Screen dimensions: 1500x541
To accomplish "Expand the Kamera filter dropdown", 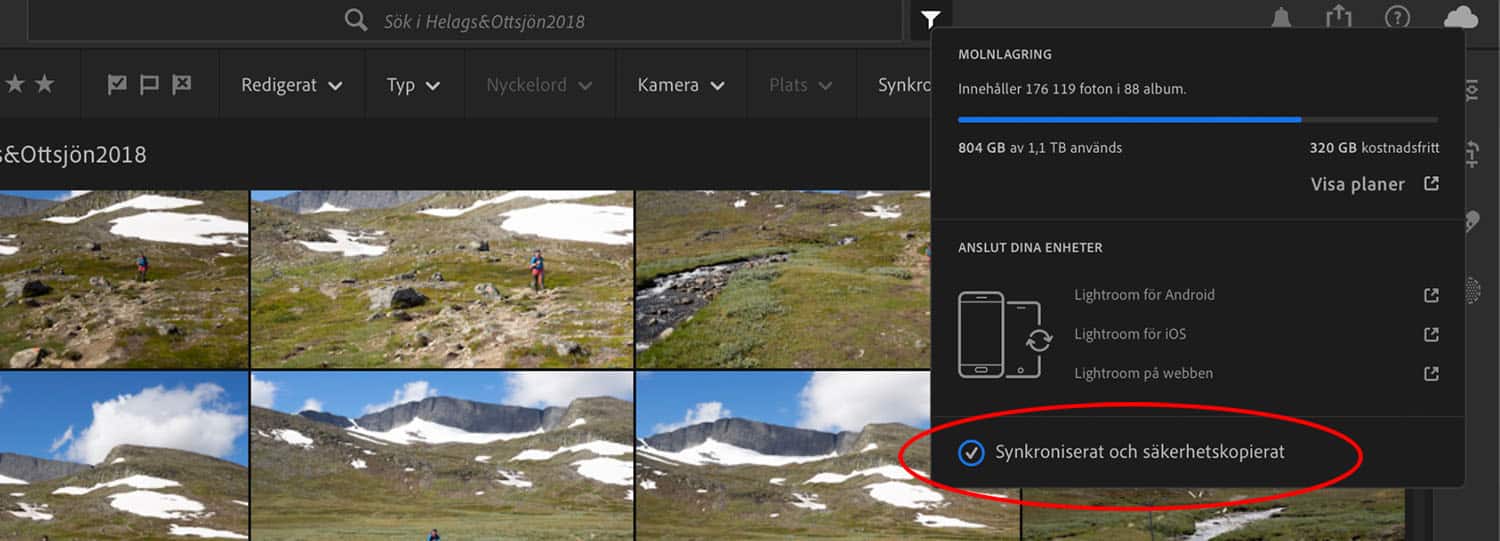I will coord(680,85).
